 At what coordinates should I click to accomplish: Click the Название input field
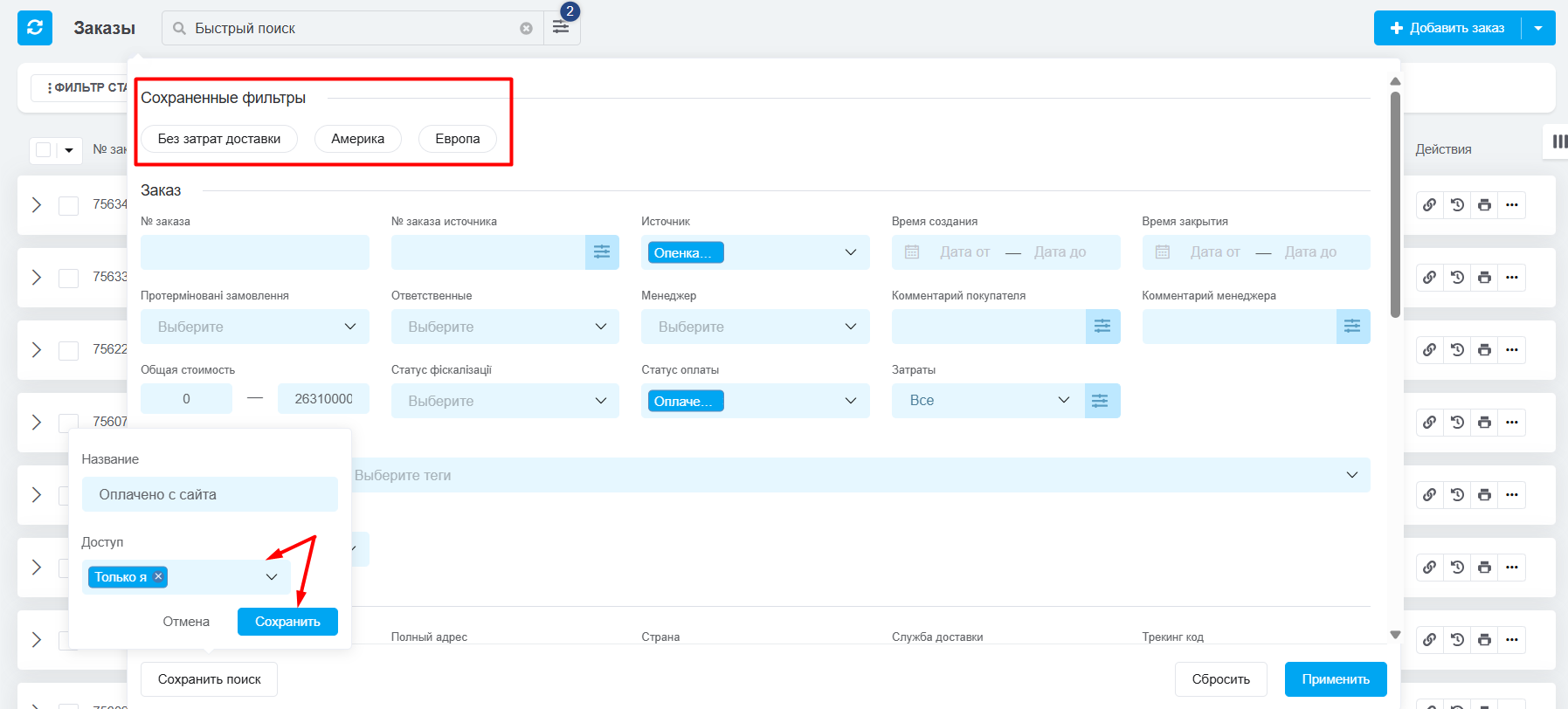(x=210, y=494)
